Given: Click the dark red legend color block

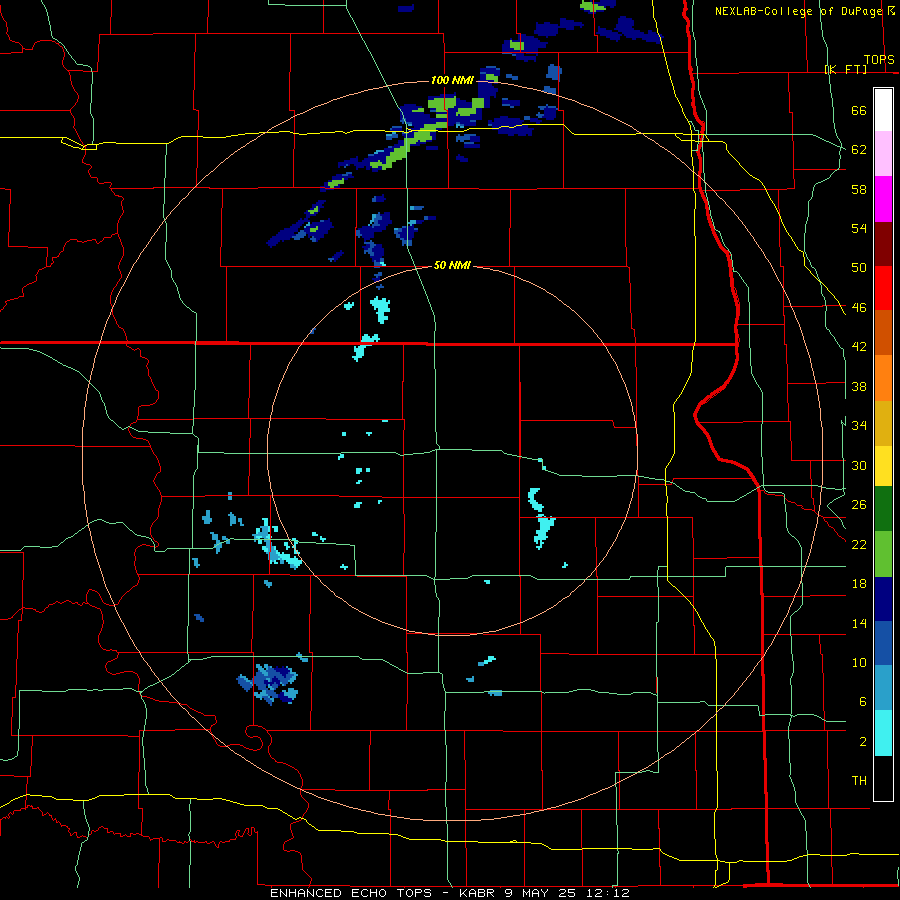Looking at the screenshot, I should (883, 244).
